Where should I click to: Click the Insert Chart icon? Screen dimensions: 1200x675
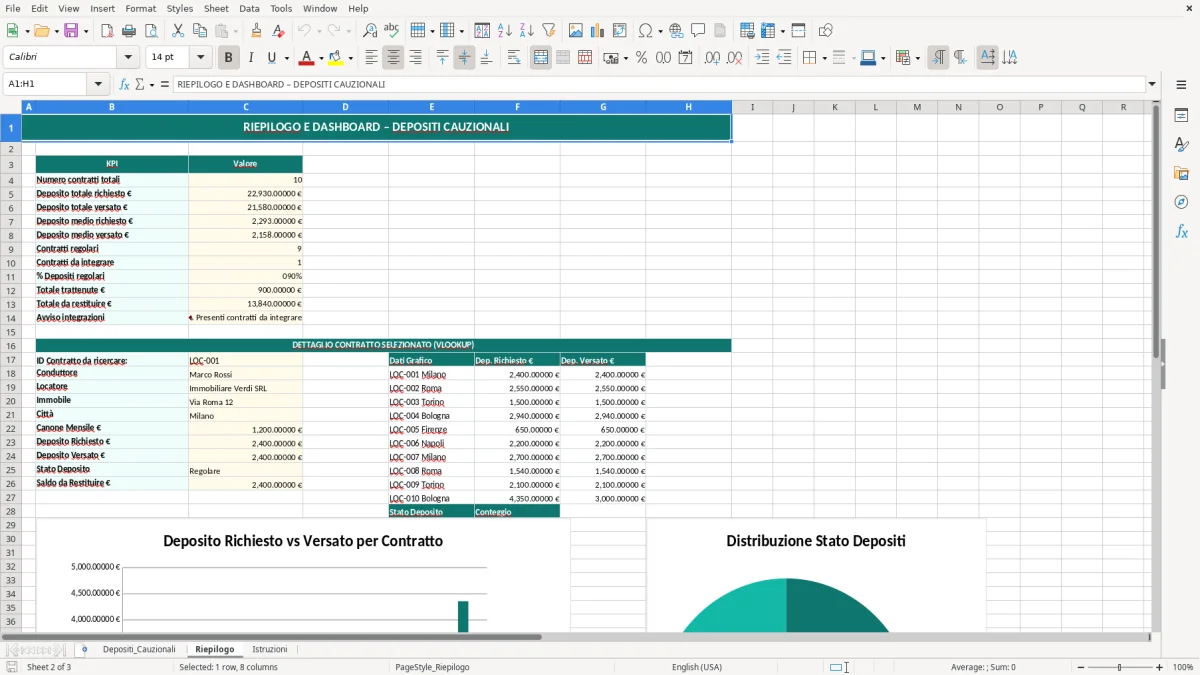click(x=598, y=31)
